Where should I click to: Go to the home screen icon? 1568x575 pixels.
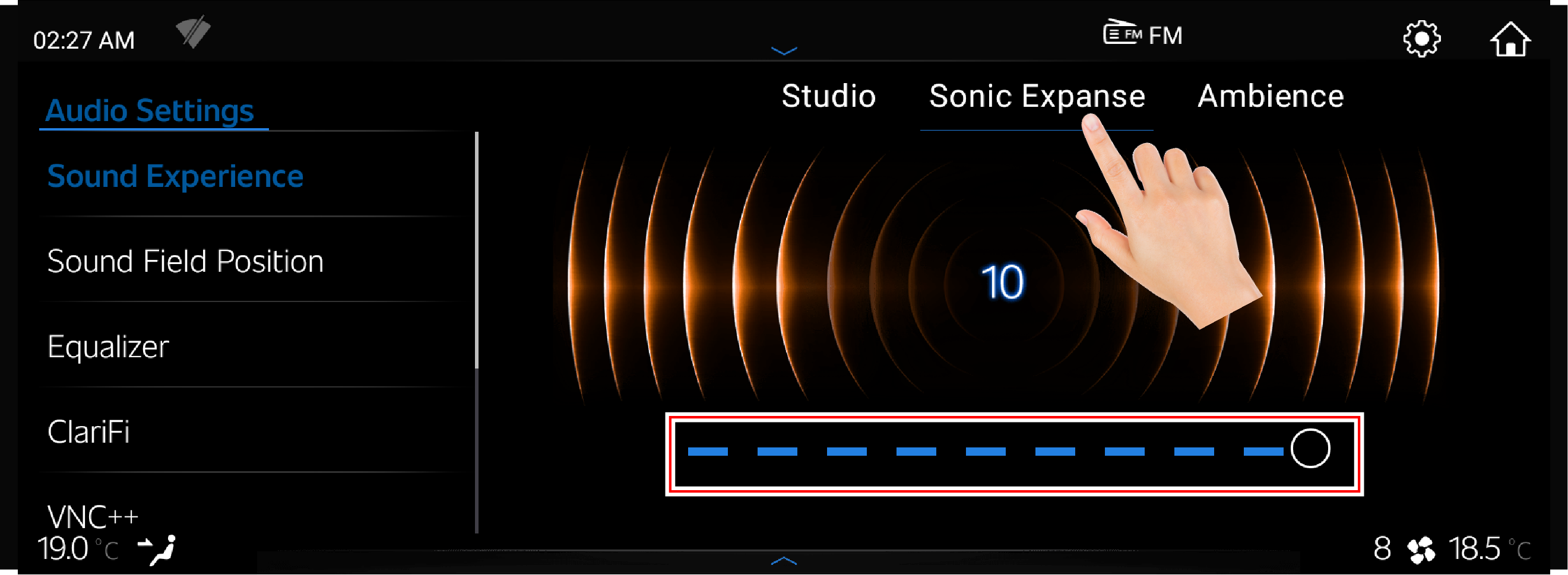(1510, 39)
